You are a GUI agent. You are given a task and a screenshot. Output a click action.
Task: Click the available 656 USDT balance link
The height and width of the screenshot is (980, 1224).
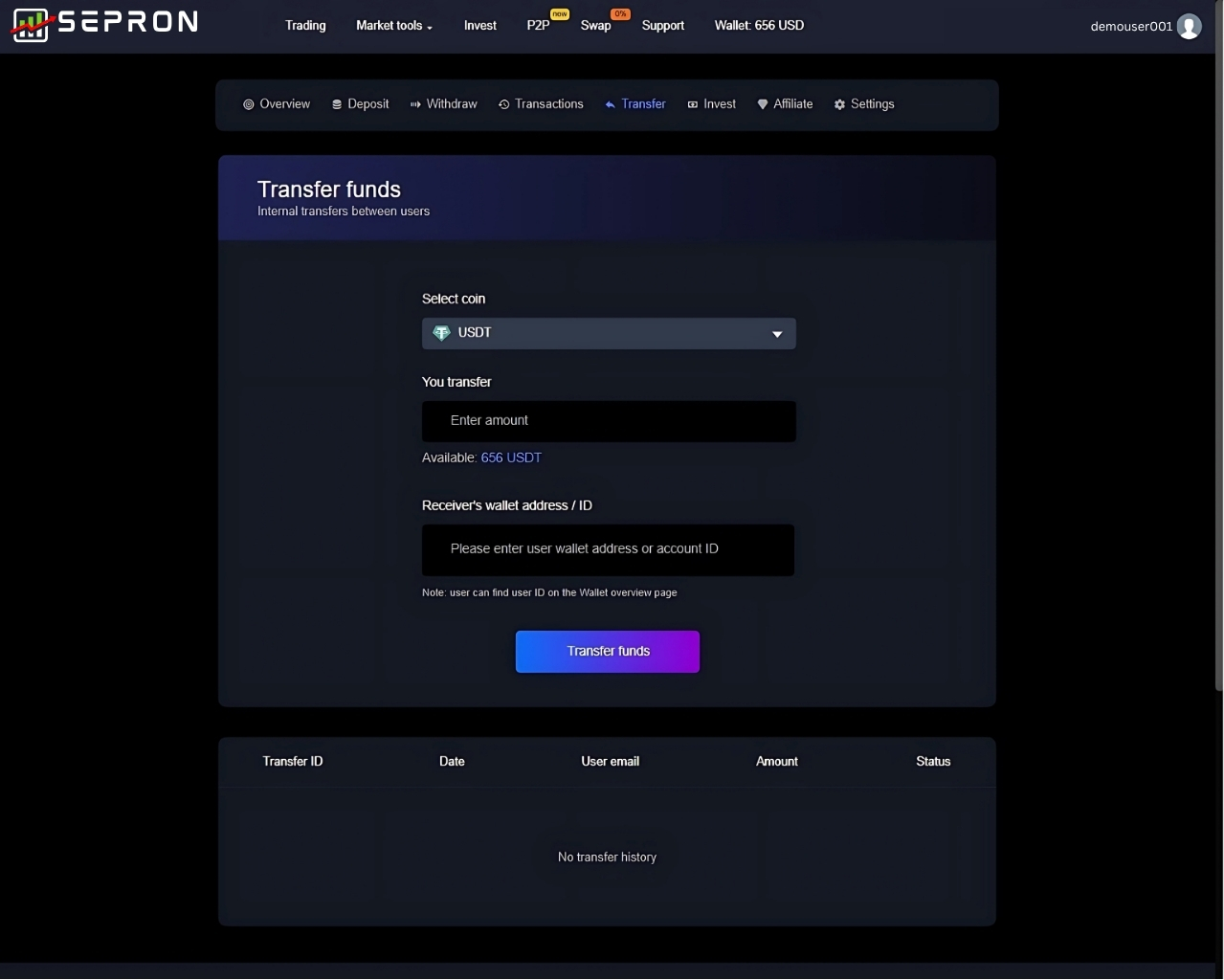click(511, 457)
